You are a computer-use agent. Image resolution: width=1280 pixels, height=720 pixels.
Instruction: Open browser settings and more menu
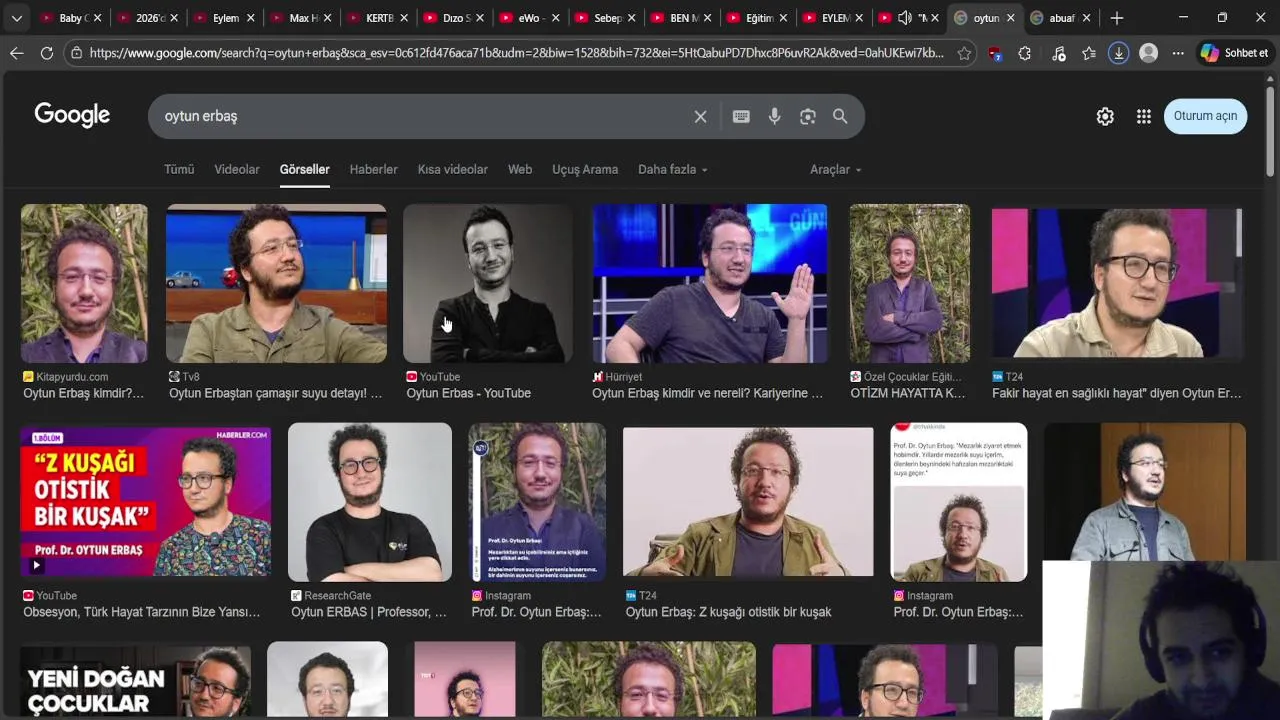[x=1178, y=53]
